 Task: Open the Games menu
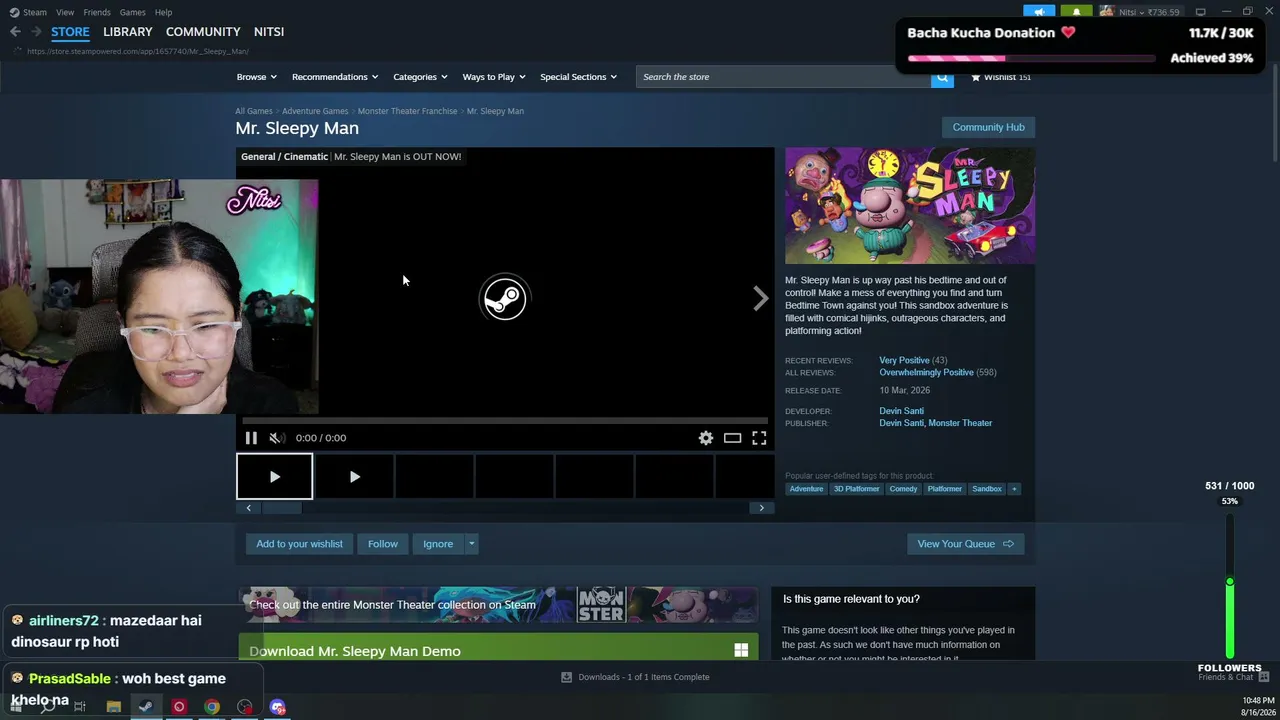pyautogui.click(x=133, y=12)
